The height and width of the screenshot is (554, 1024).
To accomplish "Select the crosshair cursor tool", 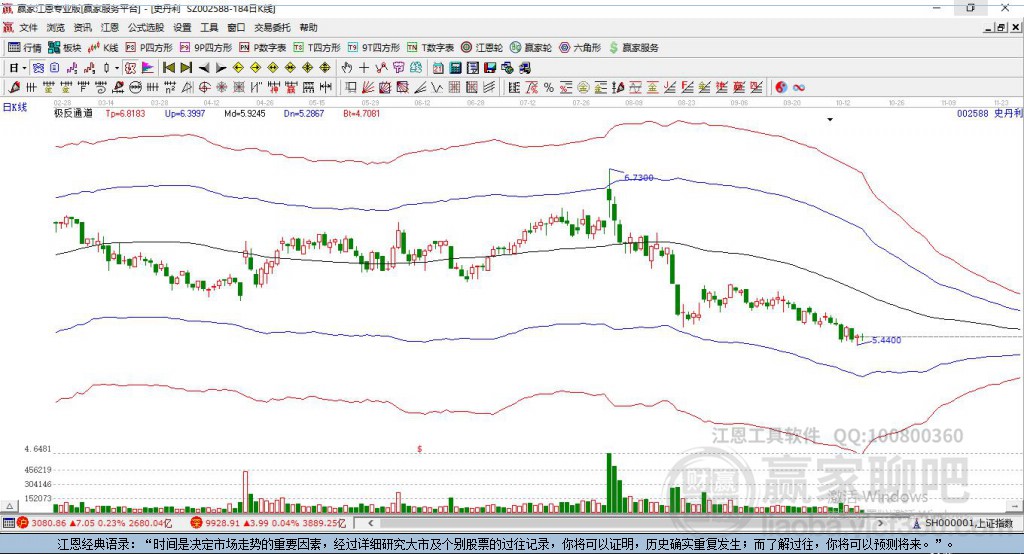I will click(364, 68).
